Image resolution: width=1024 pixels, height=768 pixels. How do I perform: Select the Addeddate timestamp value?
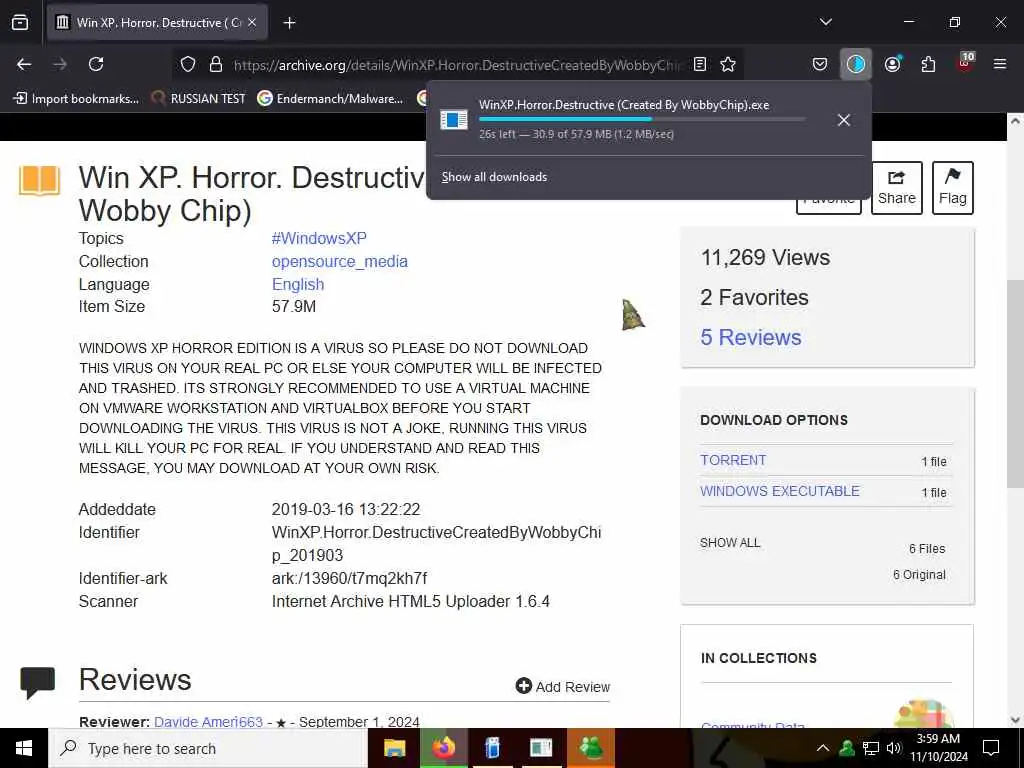click(x=346, y=509)
